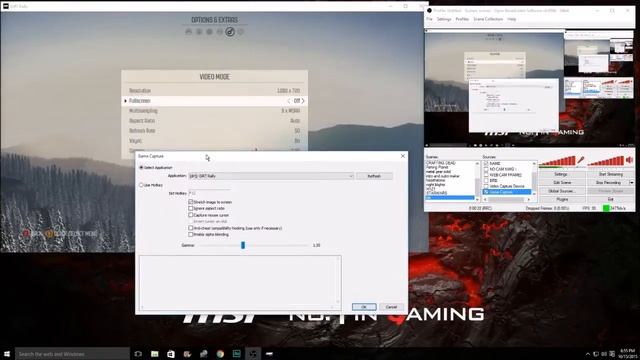Select the Multisampling row in Video Mode
Image resolution: width=640 pixels, height=360 pixels.
pyautogui.click(x=215, y=111)
